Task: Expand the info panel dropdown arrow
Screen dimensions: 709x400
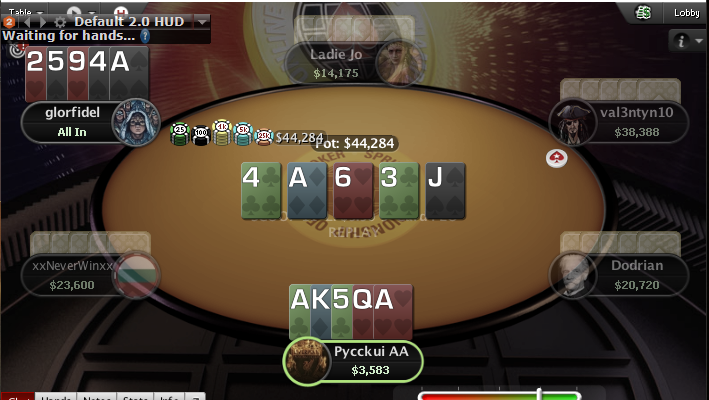Action: 699,41
